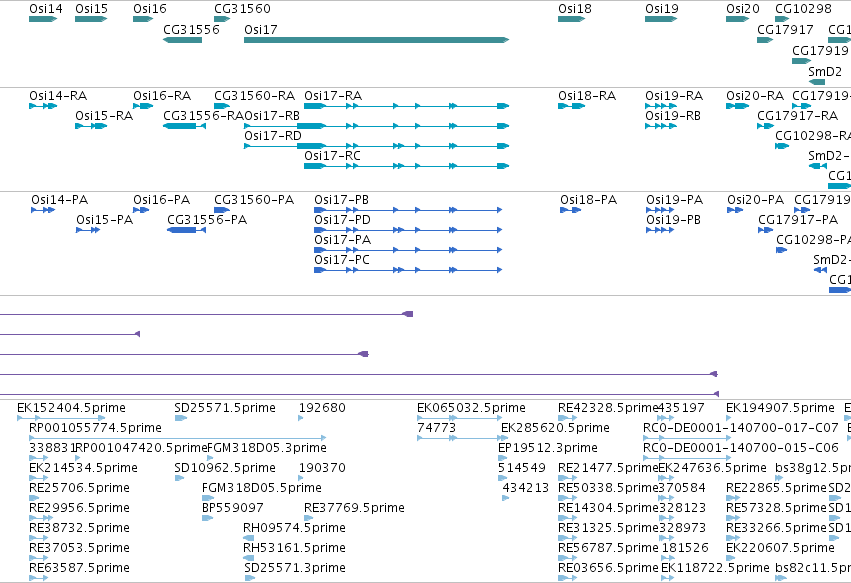
Task: Open EST EK152404.5prime
Action: pyautogui.click(x=61, y=418)
